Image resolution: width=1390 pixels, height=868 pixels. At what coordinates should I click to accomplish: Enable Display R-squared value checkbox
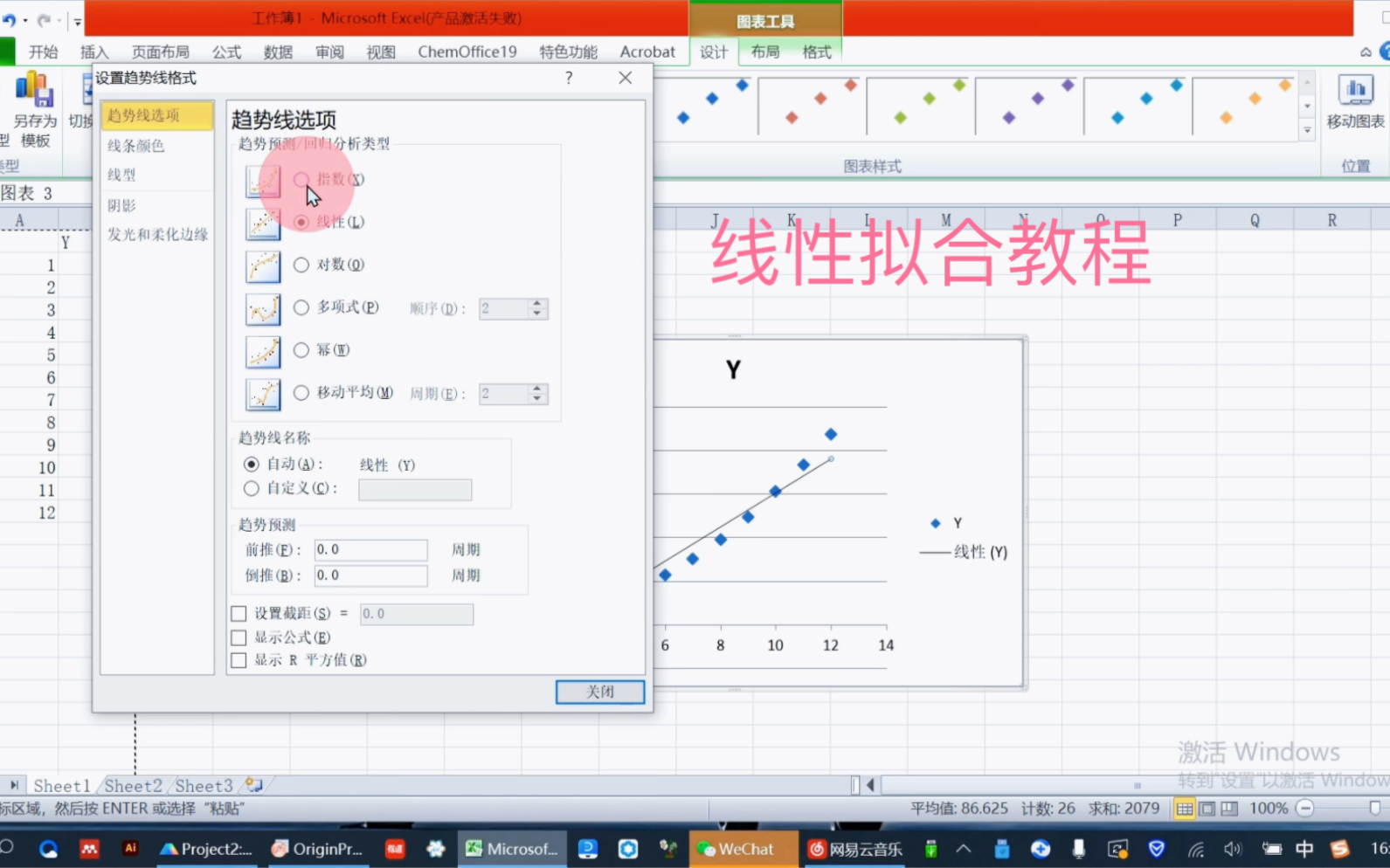pyautogui.click(x=239, y=660)
